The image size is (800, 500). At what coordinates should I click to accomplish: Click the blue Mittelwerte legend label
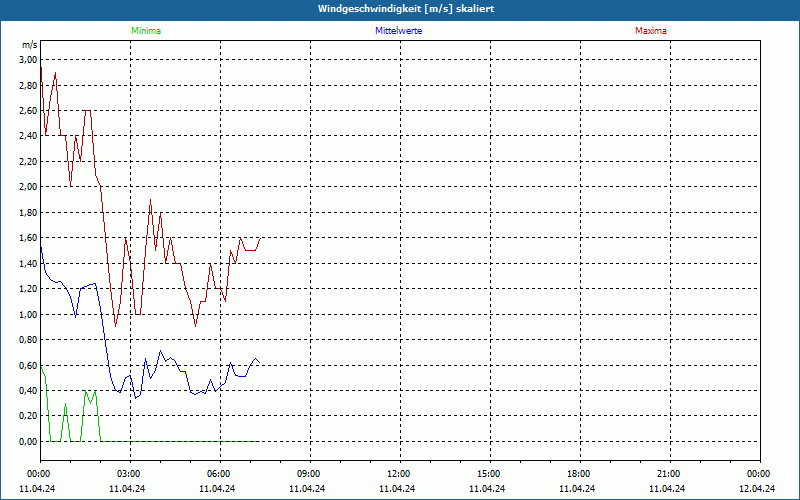coord(398,31)
